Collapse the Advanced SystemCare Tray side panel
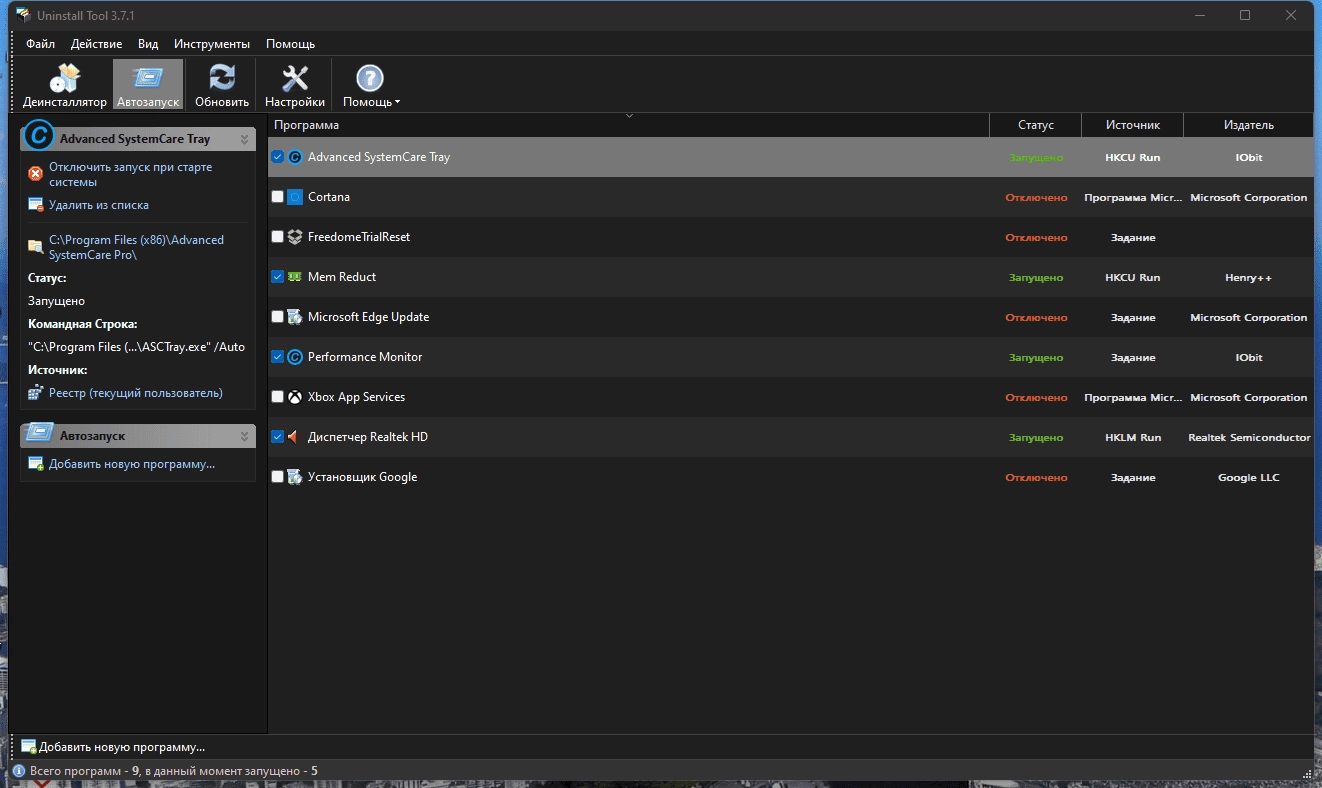1322x788 pixels. click(x=244, y=139)
